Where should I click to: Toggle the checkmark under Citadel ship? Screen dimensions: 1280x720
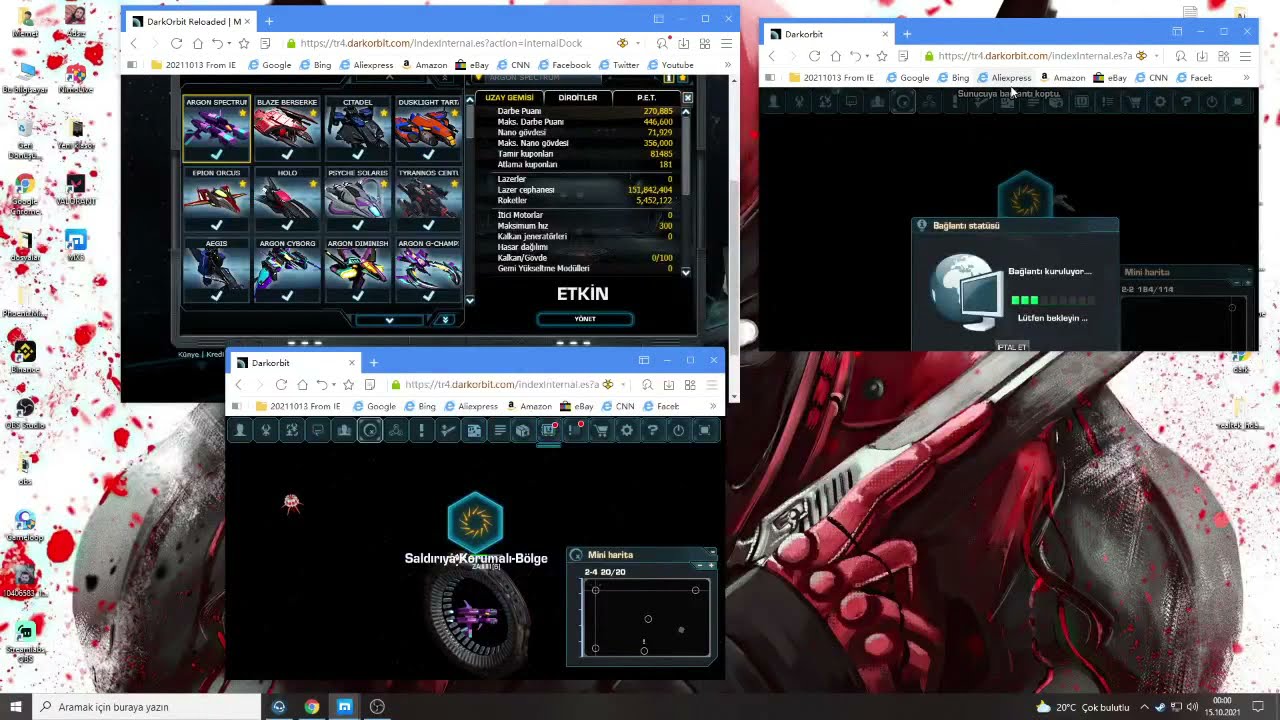(358, 154)
